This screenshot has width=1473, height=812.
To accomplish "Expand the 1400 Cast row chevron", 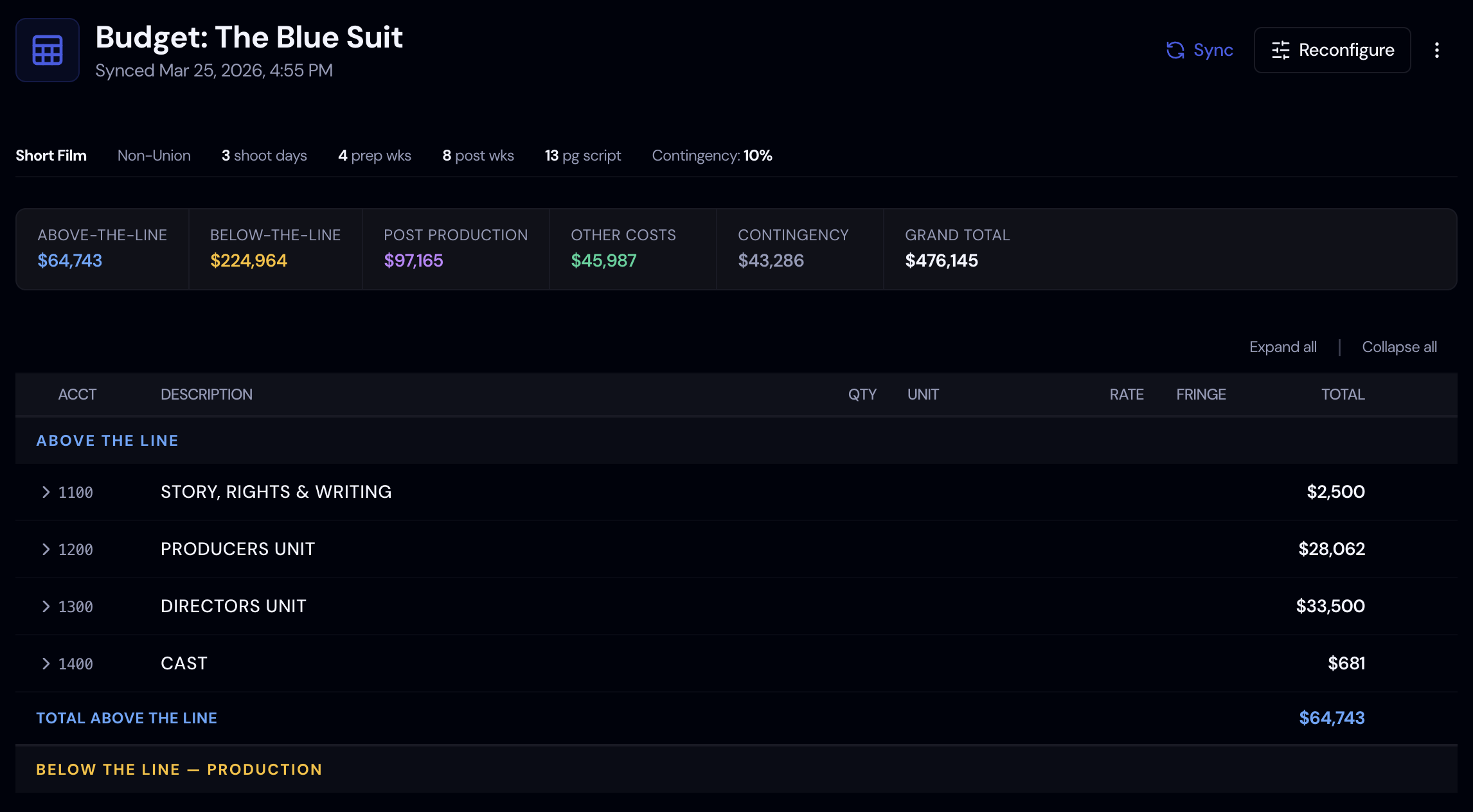I will pos(46,664).
